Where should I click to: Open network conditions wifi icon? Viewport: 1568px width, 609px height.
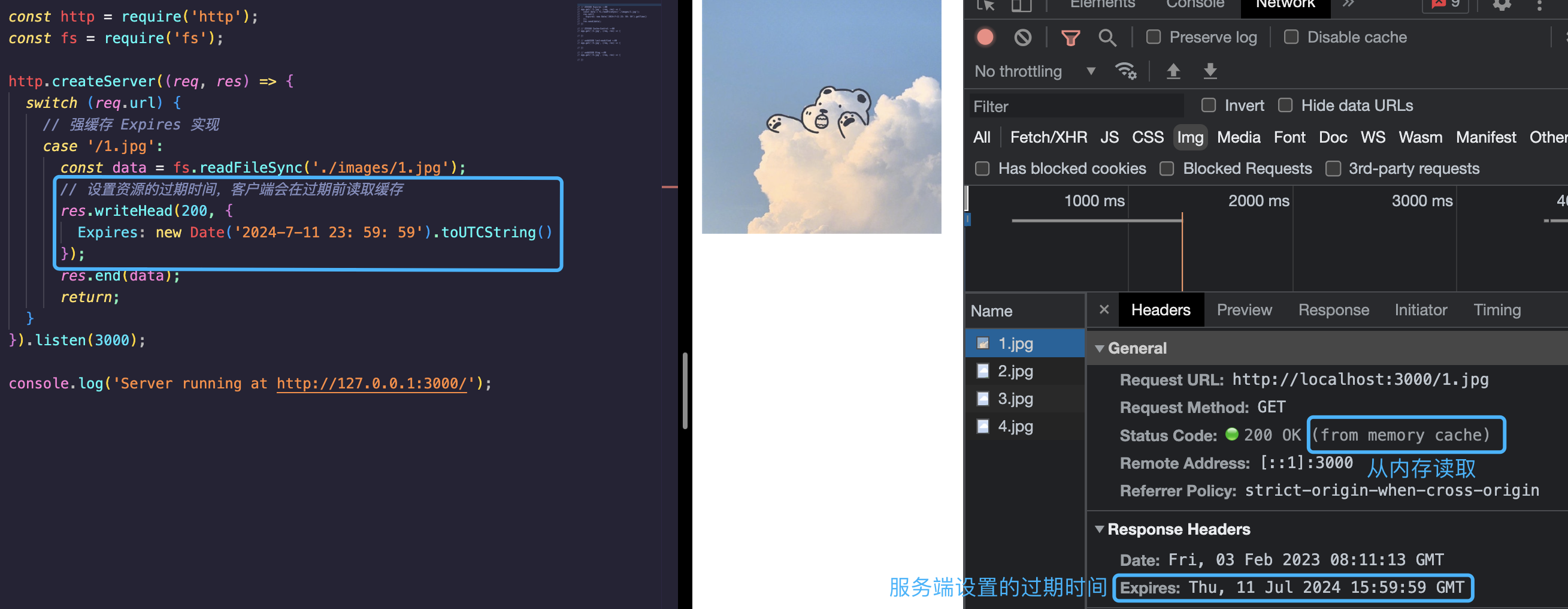(x=1125, y=71)
